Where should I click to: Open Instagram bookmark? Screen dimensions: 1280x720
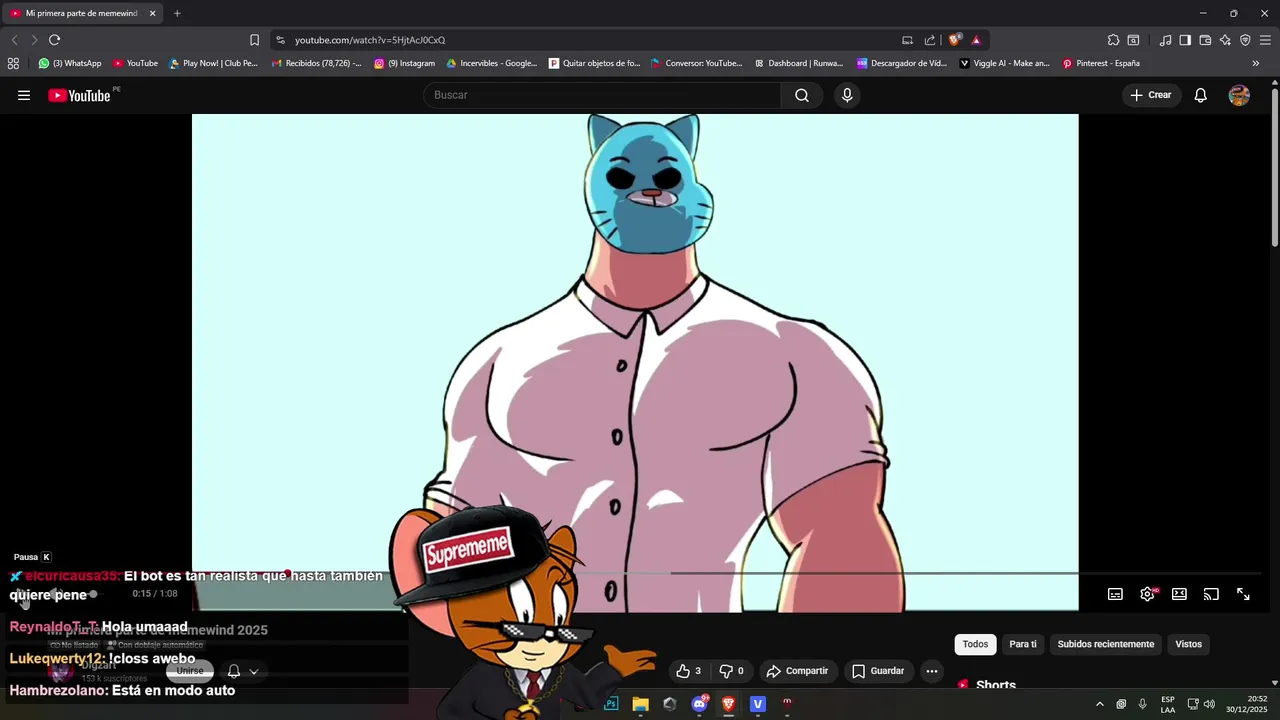pos(405,63)
